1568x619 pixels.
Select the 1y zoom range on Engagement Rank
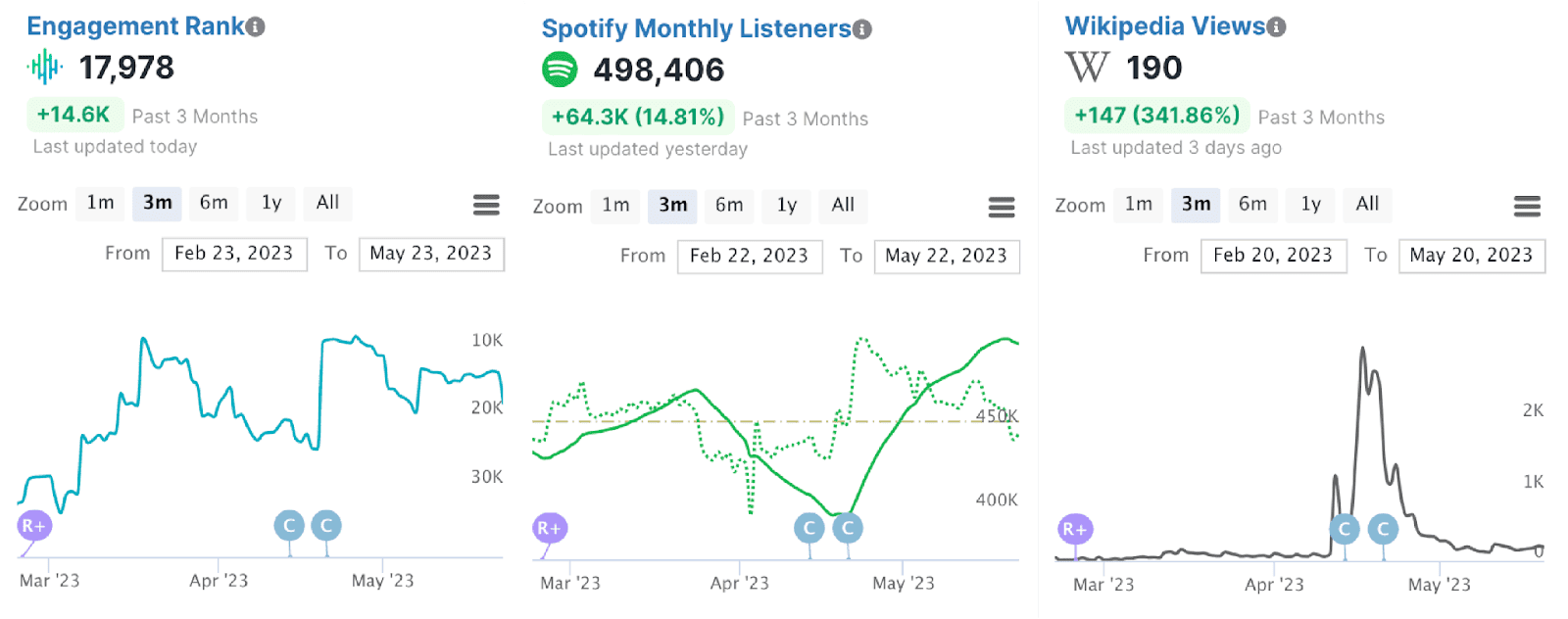tap(269, 203)
